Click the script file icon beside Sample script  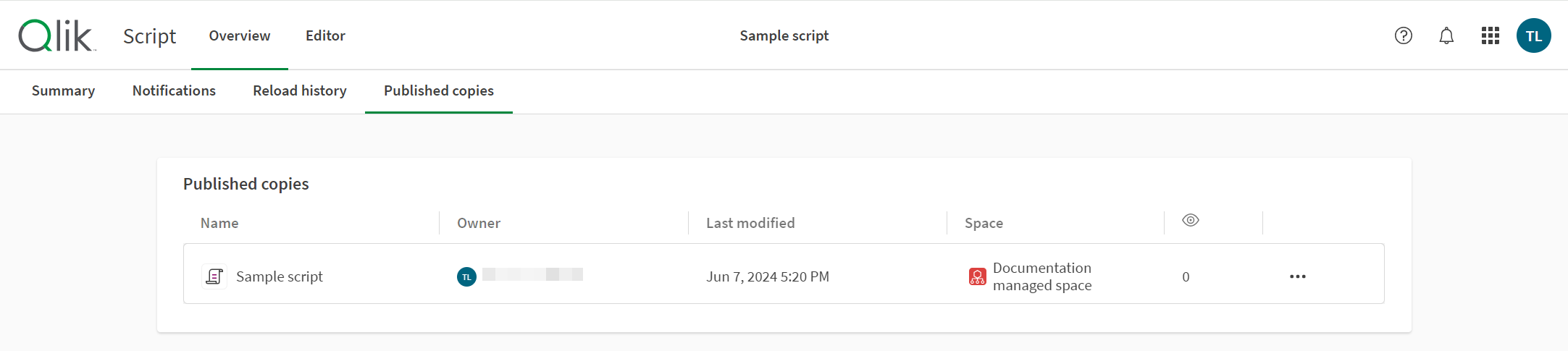(x=214, y=276)
